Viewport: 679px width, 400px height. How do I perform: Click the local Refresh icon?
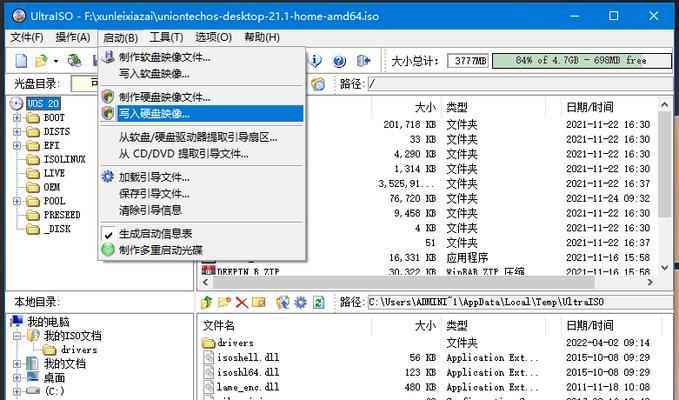[x=318, y=302]
